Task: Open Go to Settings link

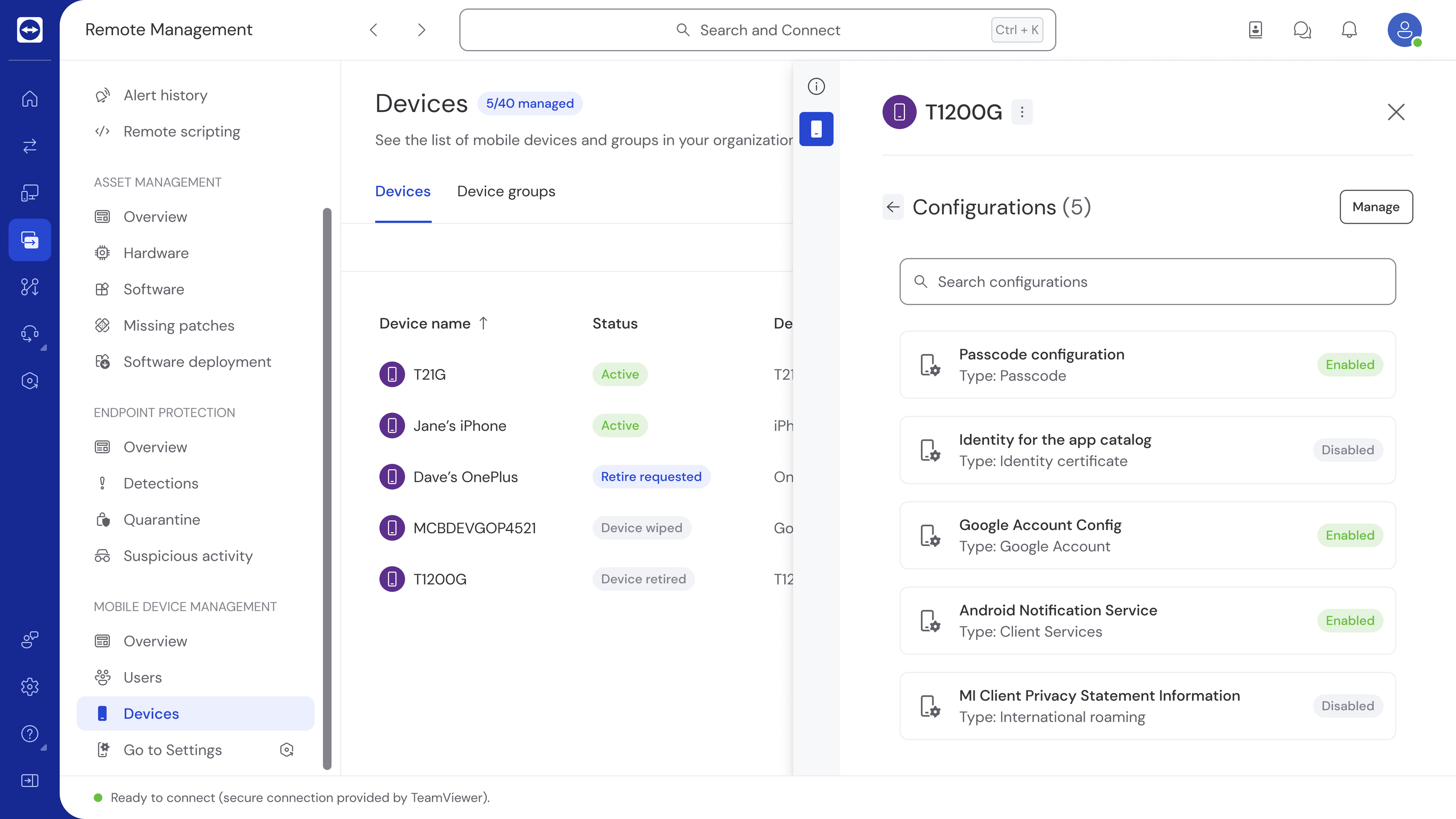Action: [x=172, y=750]
